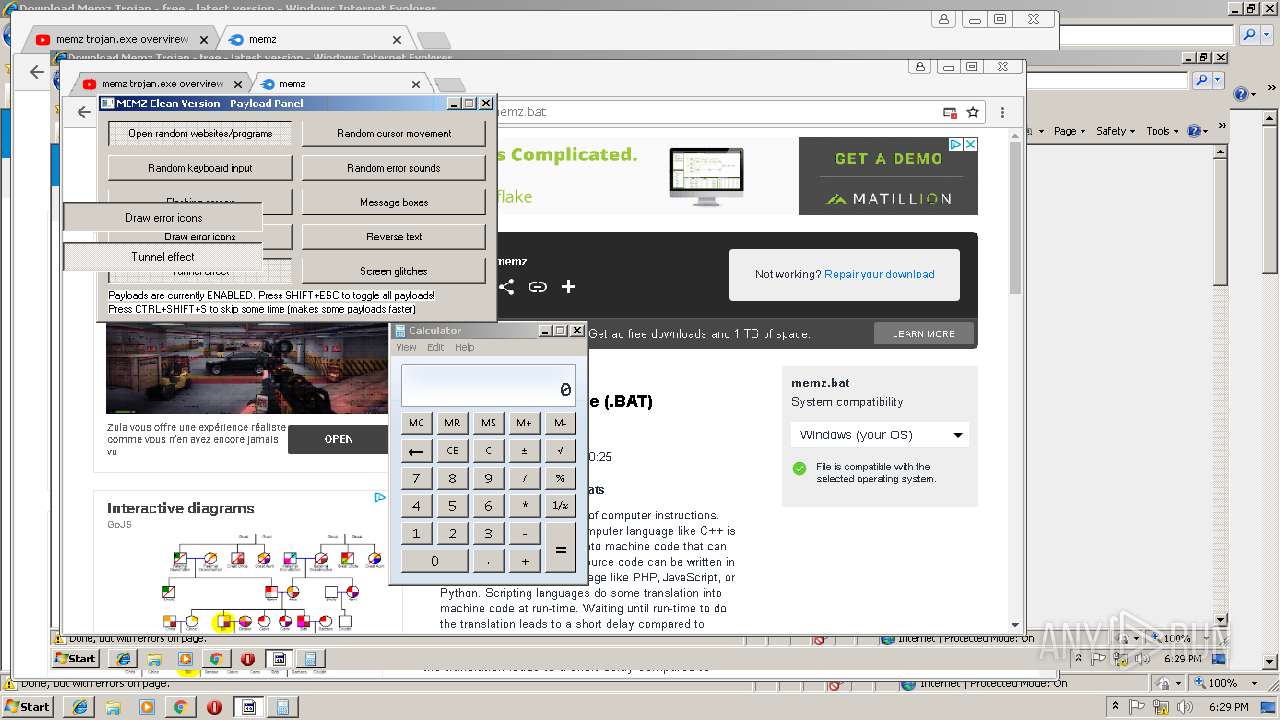The width and height of the screenshot is (1280, 720).
Task: Expand IE Tools menu dropdown
Action: point(1162,131)
